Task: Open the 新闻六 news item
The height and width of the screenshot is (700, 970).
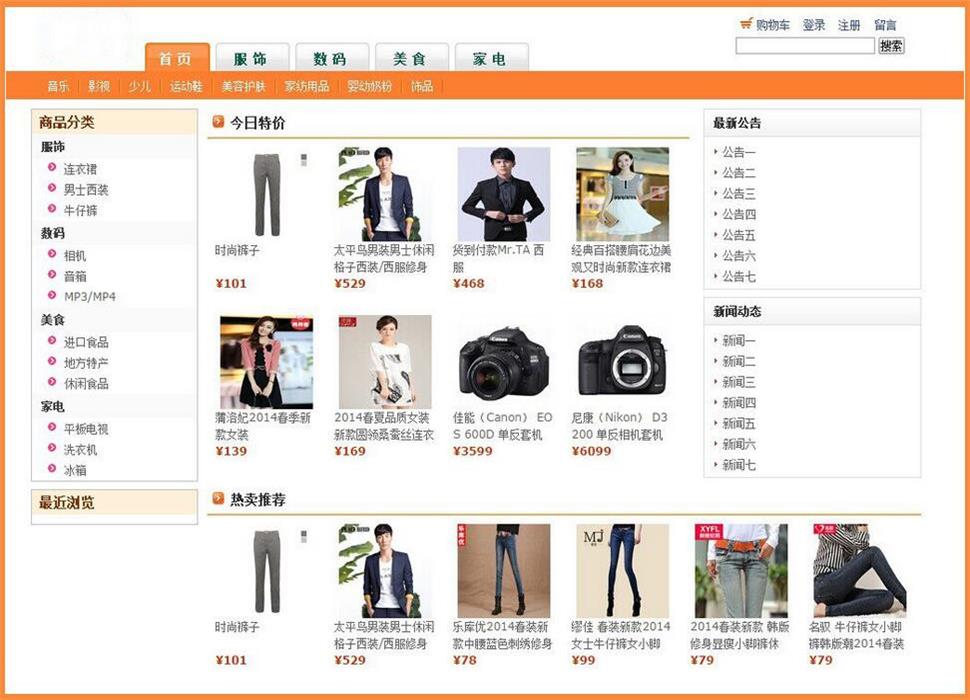Action: pyautogui.click(x=738, y=444)
